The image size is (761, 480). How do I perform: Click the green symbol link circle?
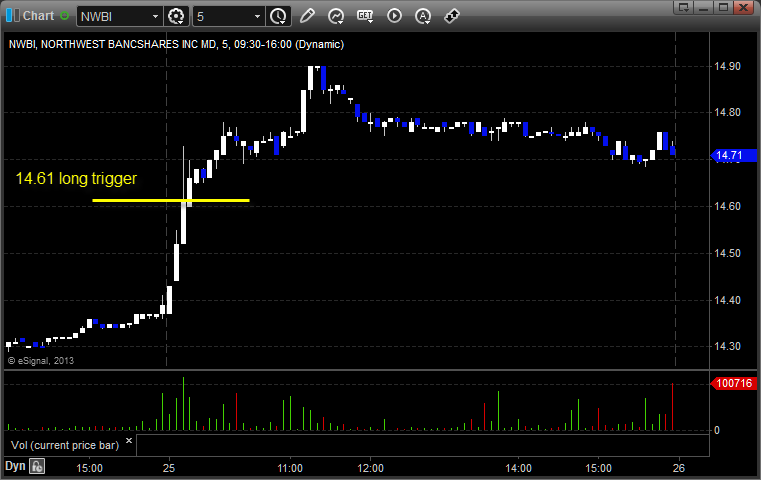64,16
